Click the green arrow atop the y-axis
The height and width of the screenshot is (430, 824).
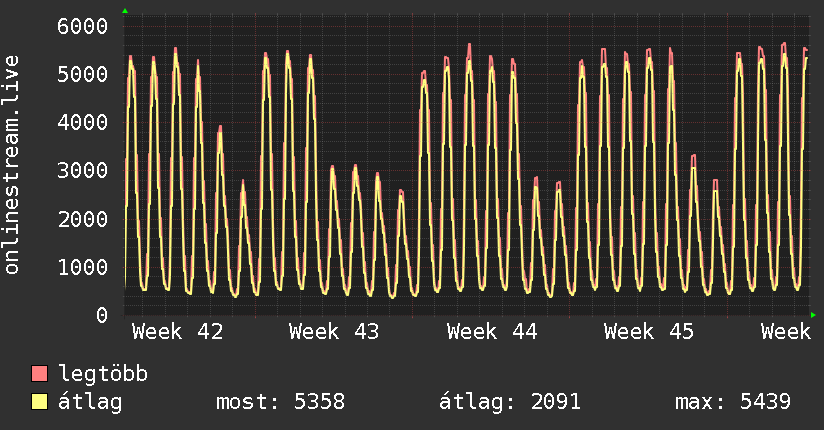click(125, 11)
